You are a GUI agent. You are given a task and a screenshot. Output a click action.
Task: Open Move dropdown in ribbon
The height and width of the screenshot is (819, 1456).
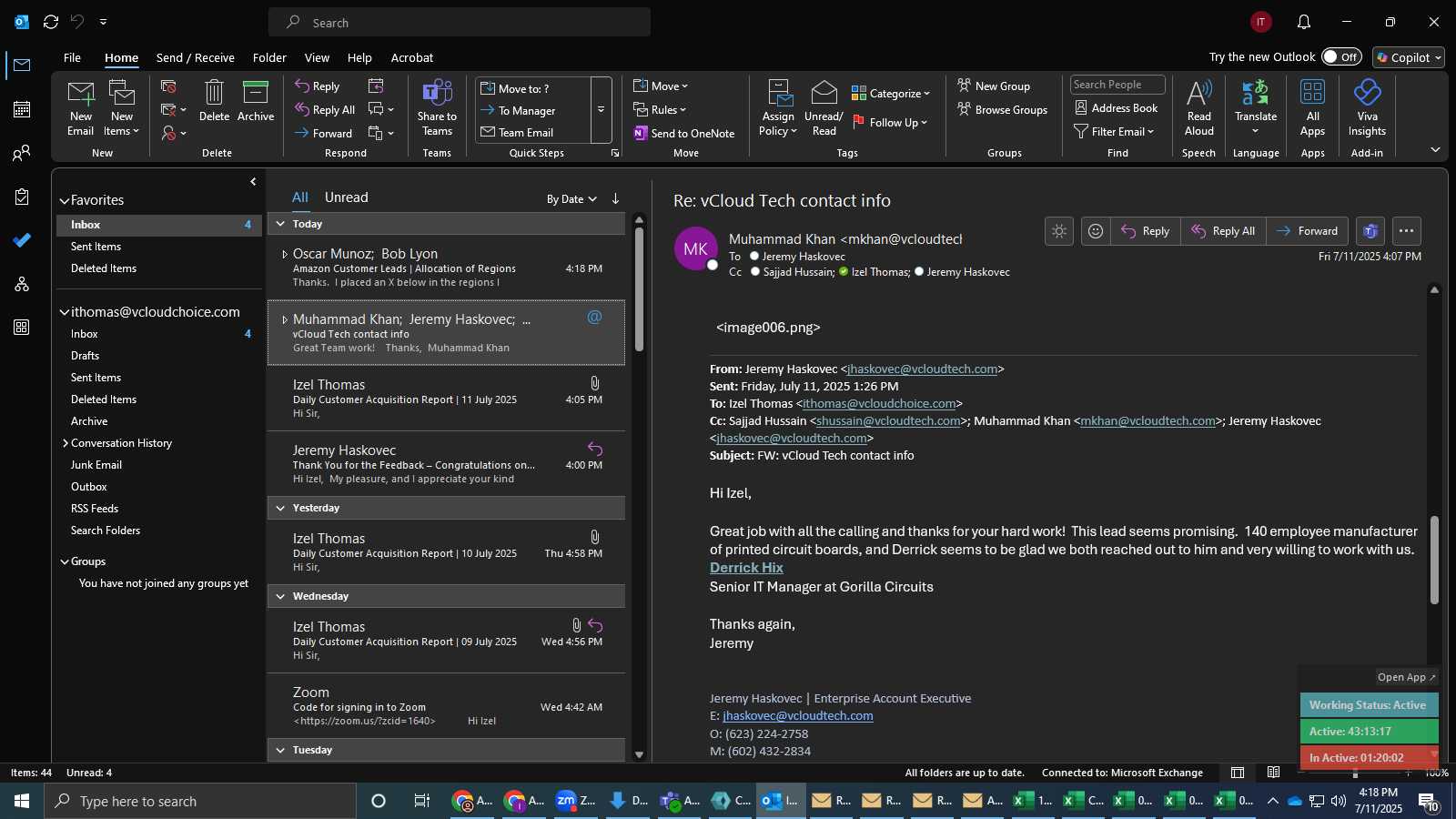662,86
